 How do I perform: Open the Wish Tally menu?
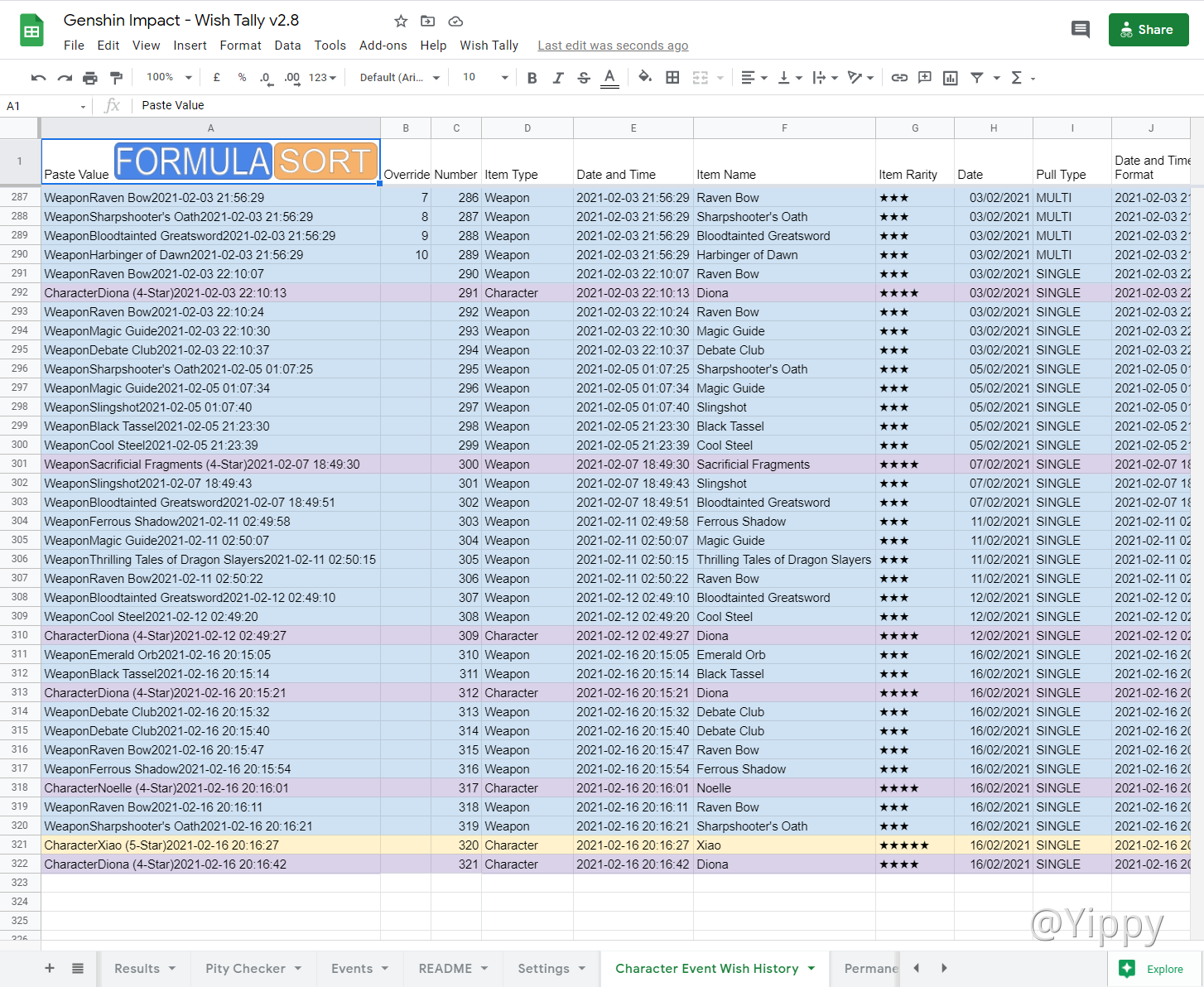point(489,46)
